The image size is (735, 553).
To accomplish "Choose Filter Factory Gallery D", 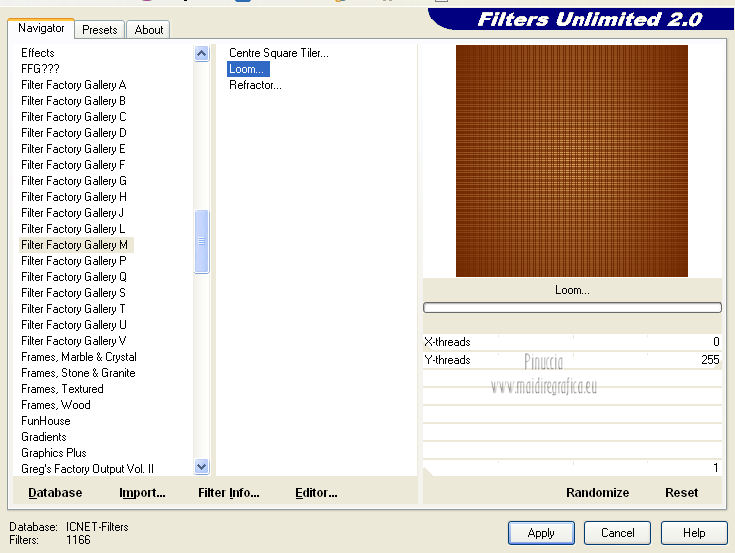I will (74, 133).
